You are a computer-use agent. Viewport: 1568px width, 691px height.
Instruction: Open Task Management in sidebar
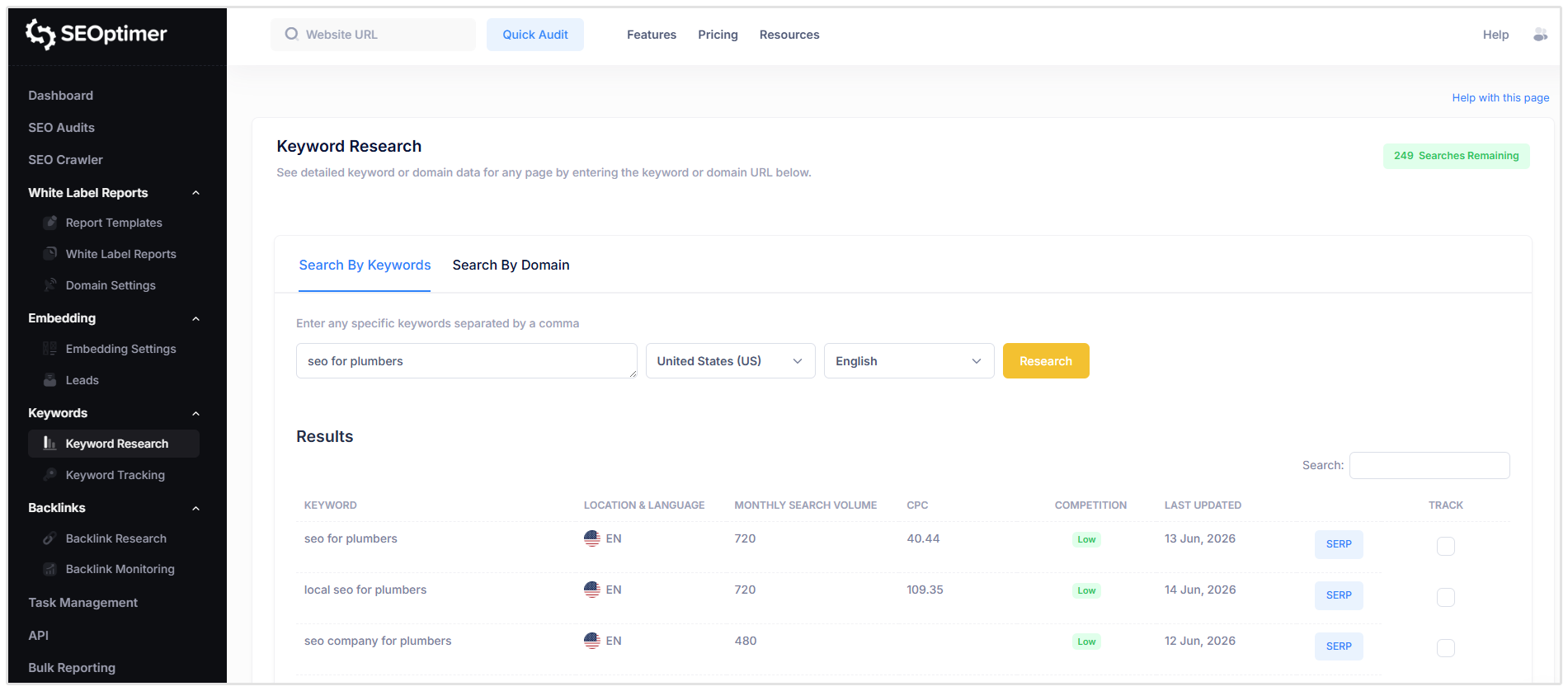82,603
